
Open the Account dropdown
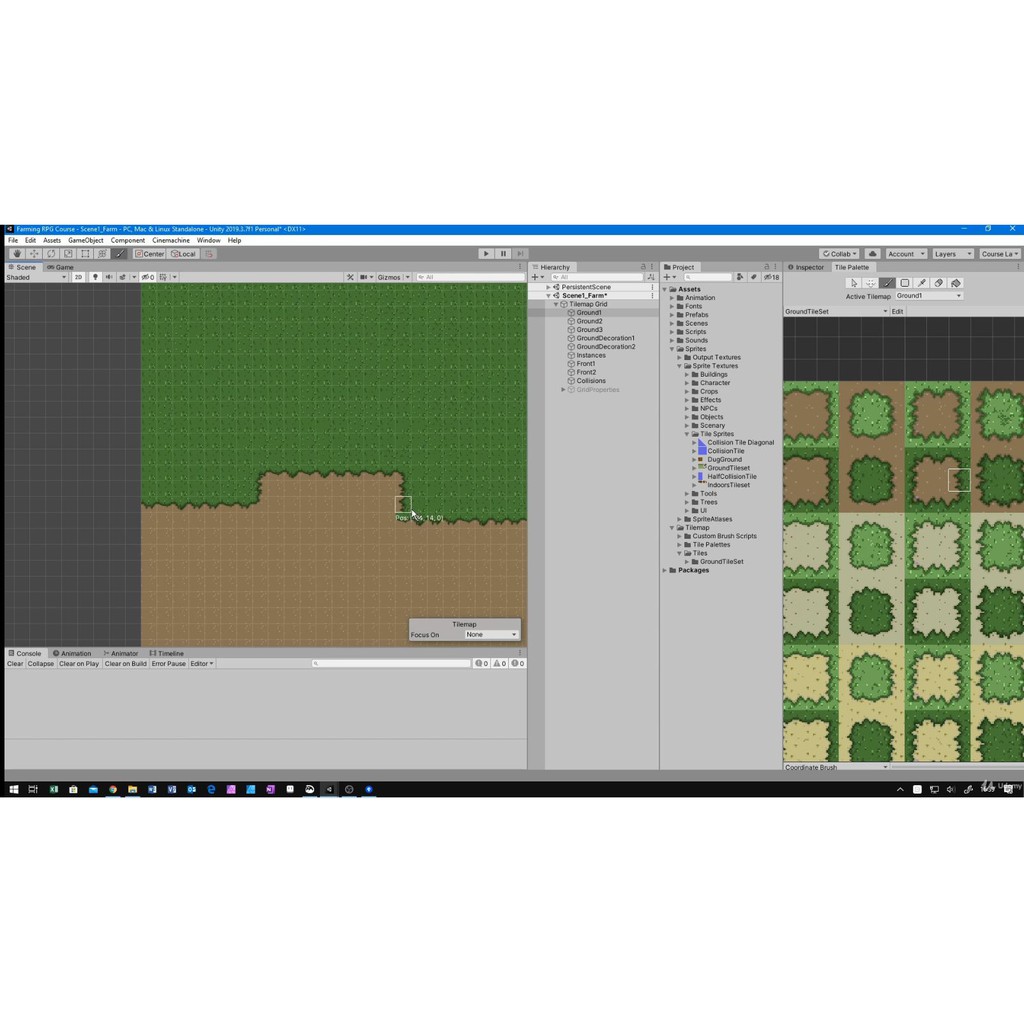pos(906,253)
